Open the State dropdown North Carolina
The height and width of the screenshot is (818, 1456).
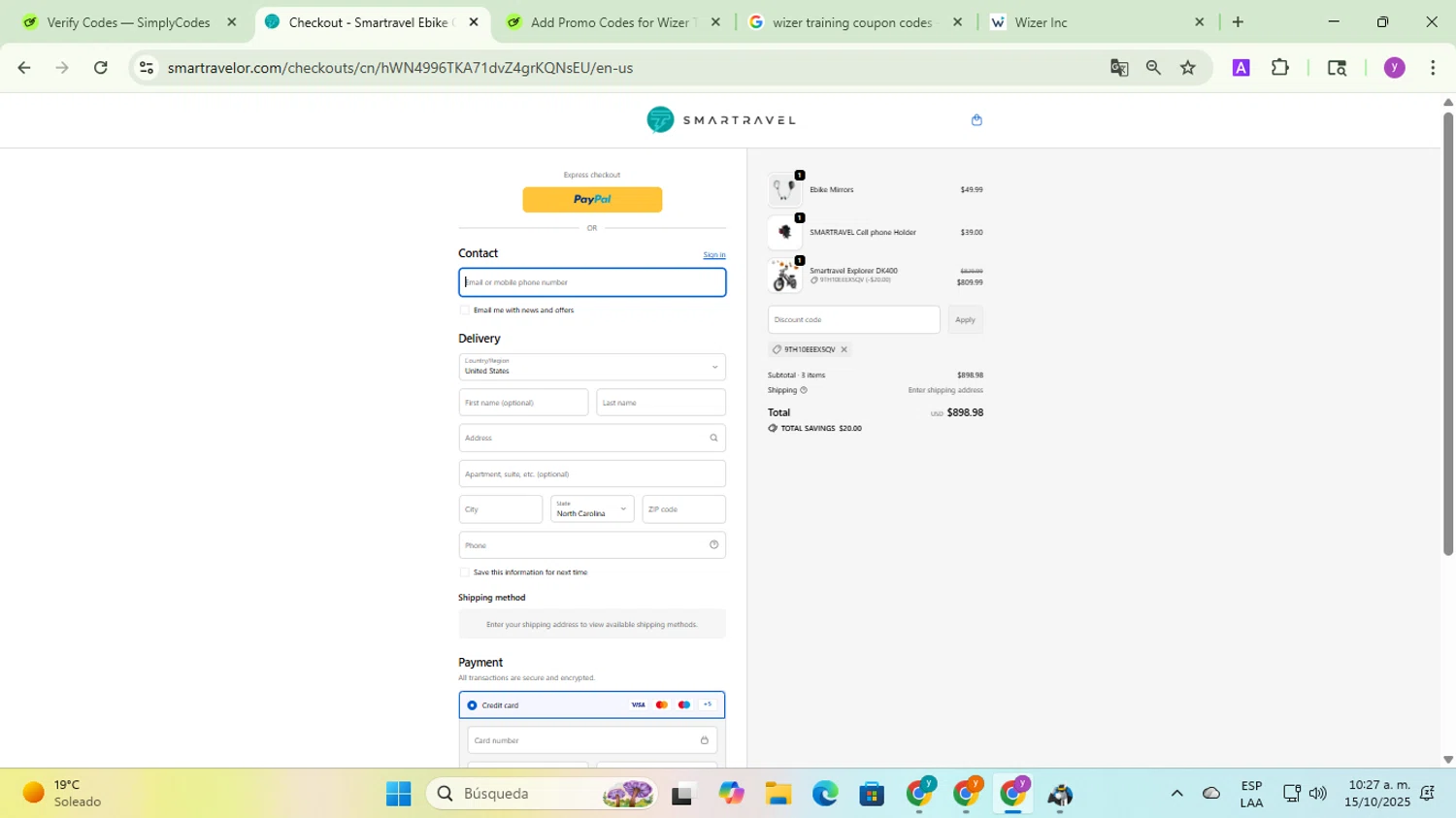tap(592, 509)
